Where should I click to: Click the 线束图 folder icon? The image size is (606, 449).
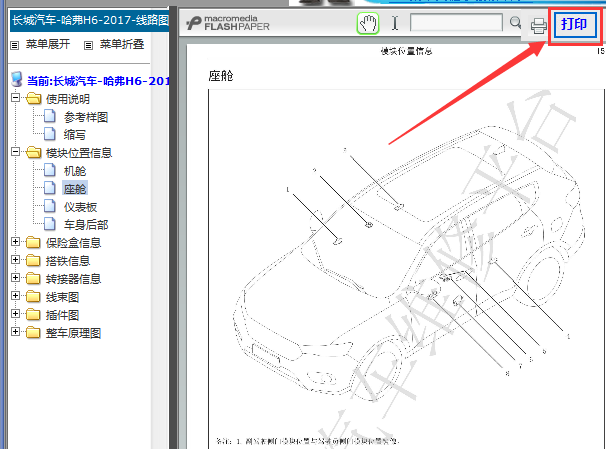(x=33, y=296)
